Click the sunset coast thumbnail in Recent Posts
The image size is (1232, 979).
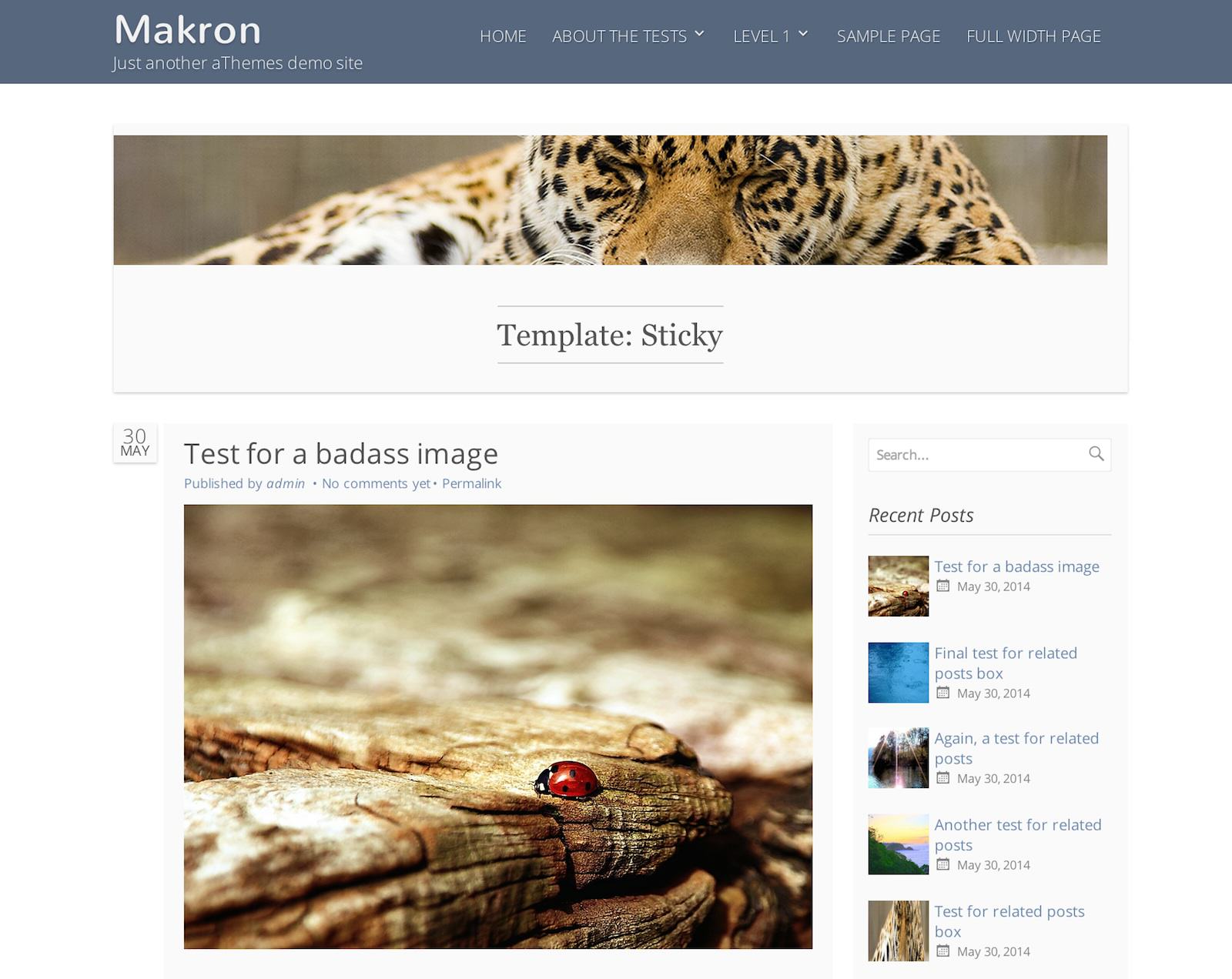tap(899, 844)
